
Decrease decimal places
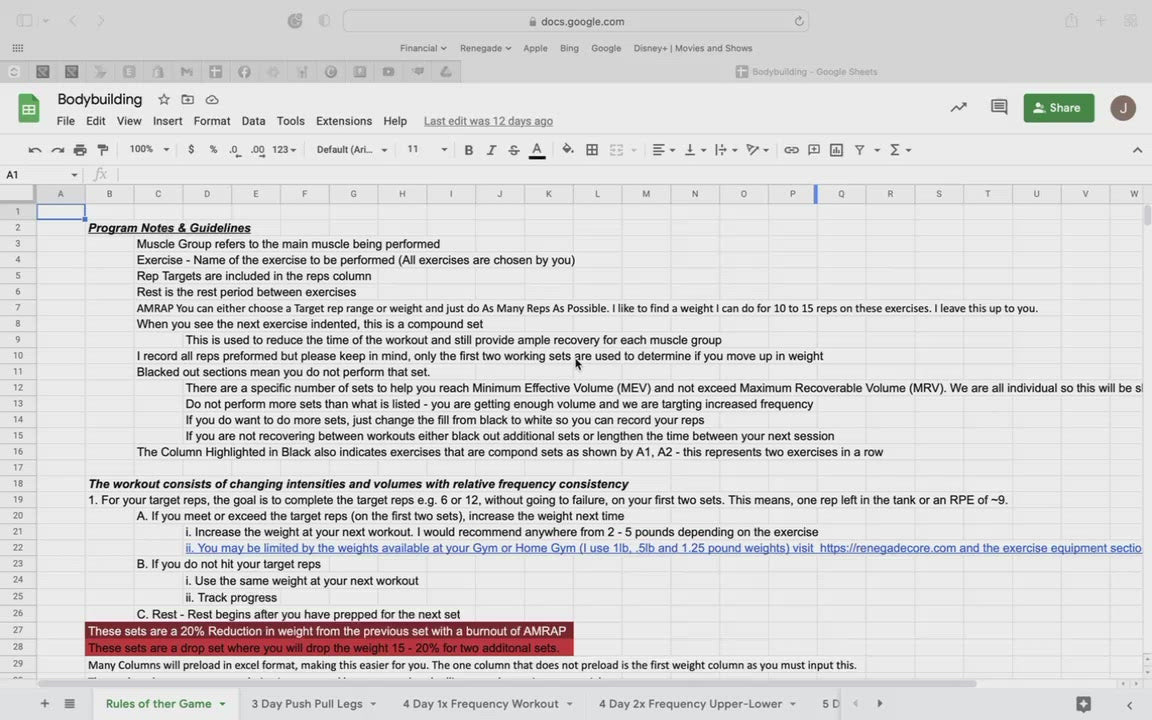pyautogui.click(x=234, y=150)
